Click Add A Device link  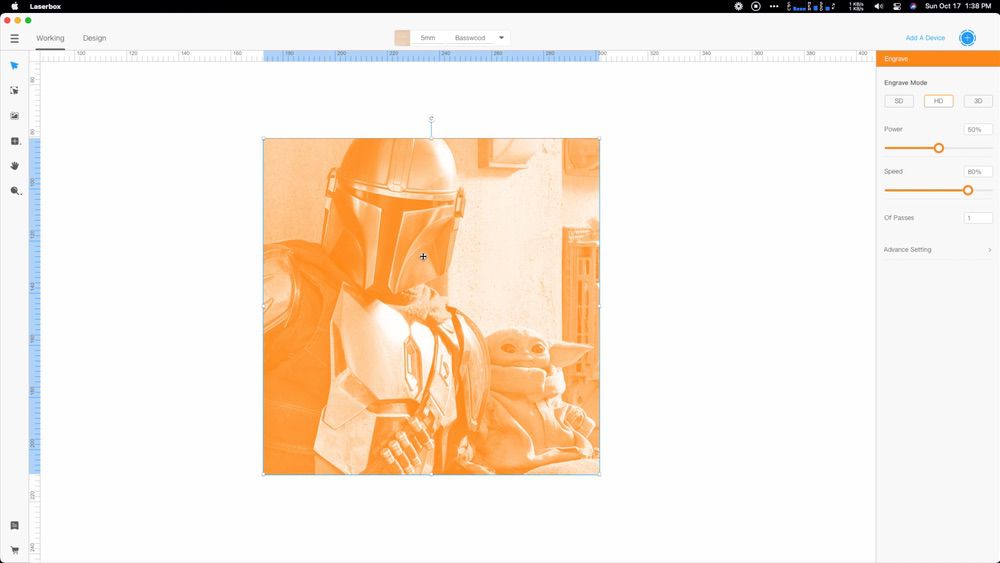(925, 38)
